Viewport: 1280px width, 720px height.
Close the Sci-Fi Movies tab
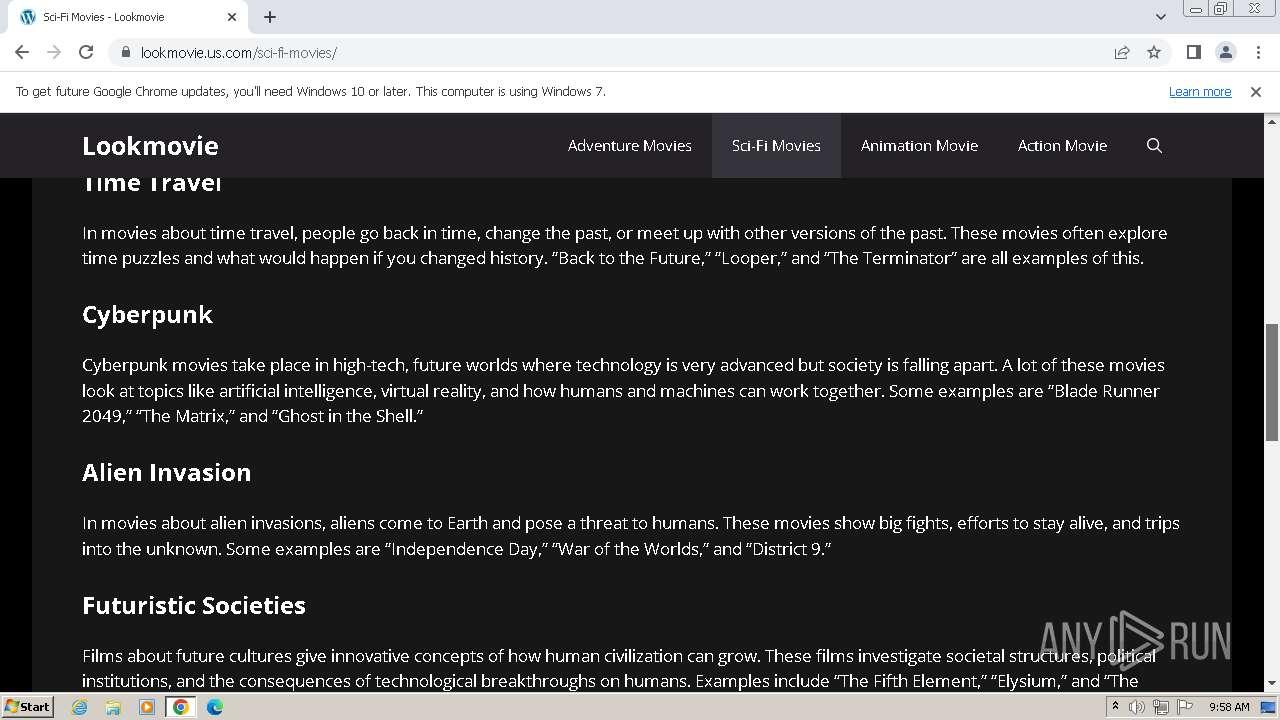[x=232, y=17]
